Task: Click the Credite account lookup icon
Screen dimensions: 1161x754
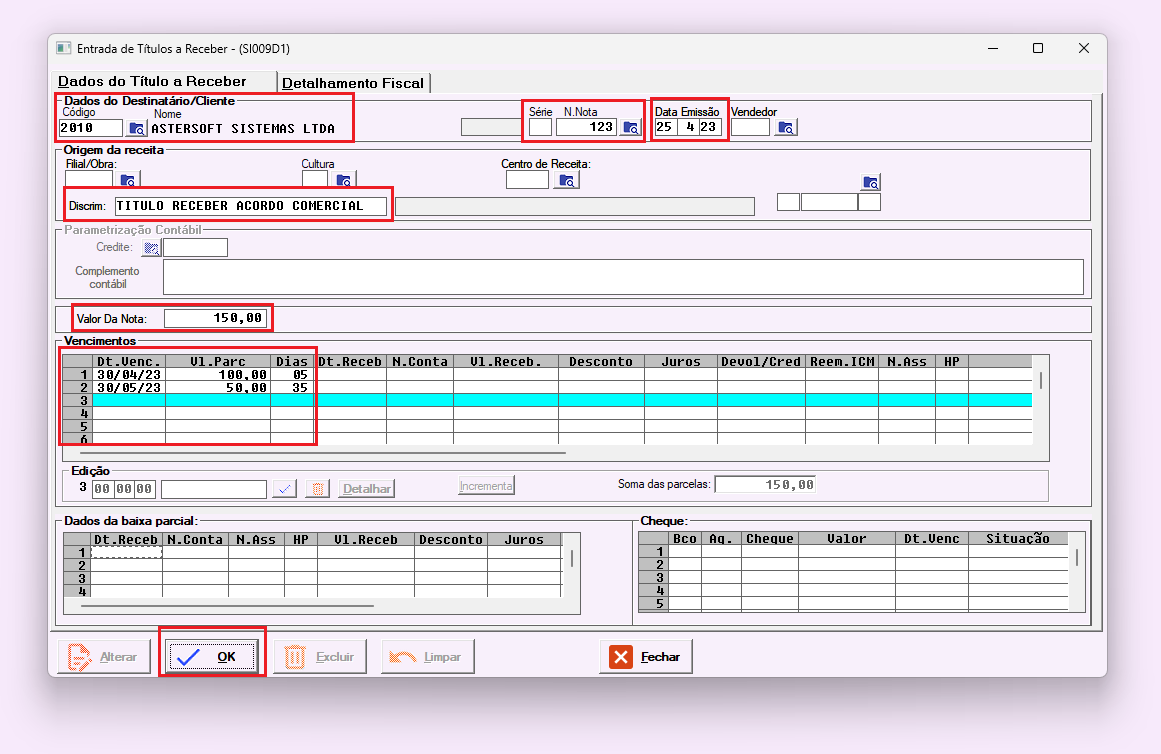Action: (151, 248)
